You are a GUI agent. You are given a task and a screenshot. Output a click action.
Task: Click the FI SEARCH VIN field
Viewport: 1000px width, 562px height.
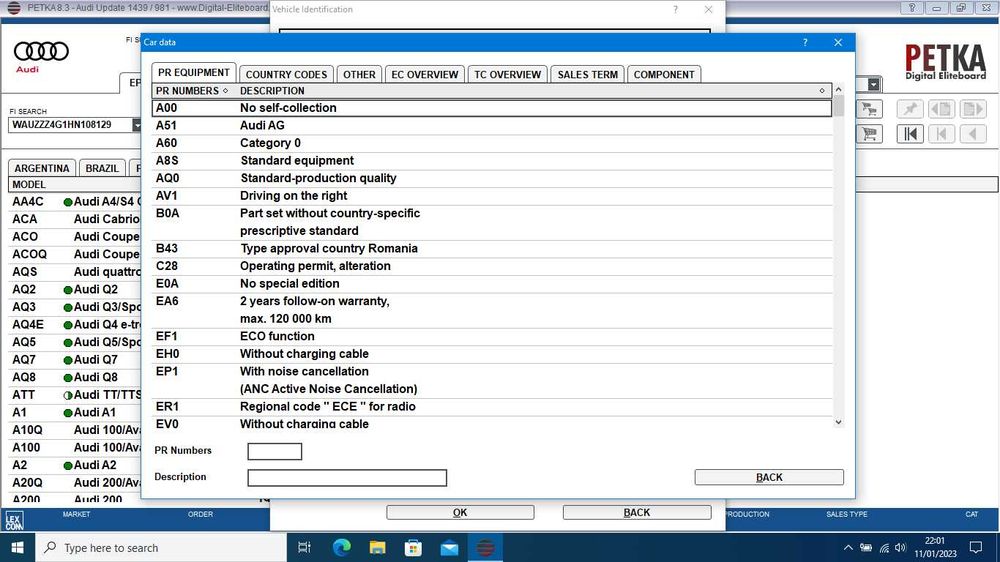70,125
